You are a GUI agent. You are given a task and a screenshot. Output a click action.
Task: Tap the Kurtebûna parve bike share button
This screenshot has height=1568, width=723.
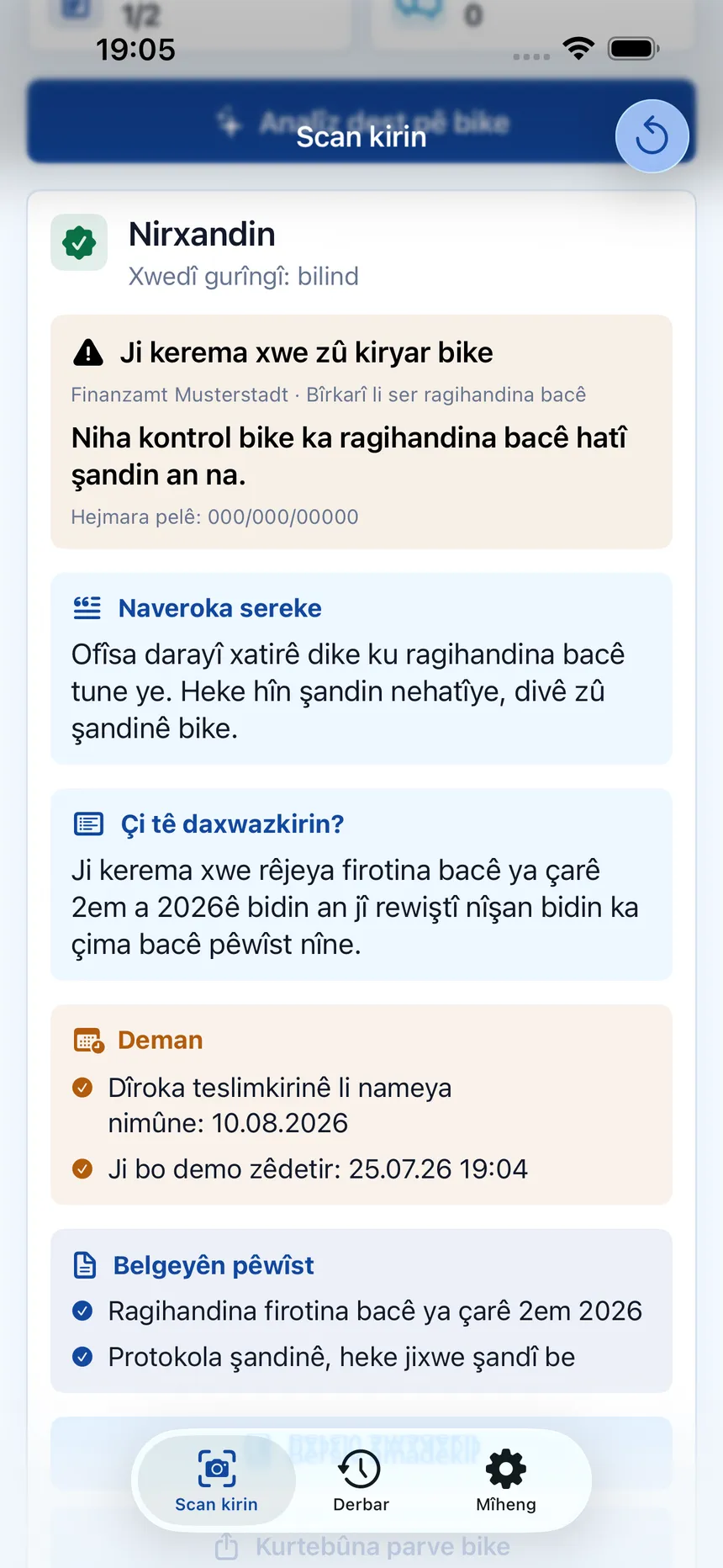(361, 1546)
